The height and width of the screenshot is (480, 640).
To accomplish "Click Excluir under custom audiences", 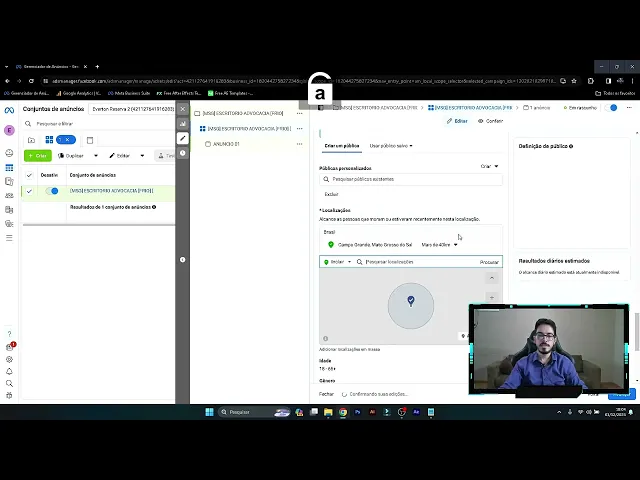I will pyautogui.click(x=331, y=194).
